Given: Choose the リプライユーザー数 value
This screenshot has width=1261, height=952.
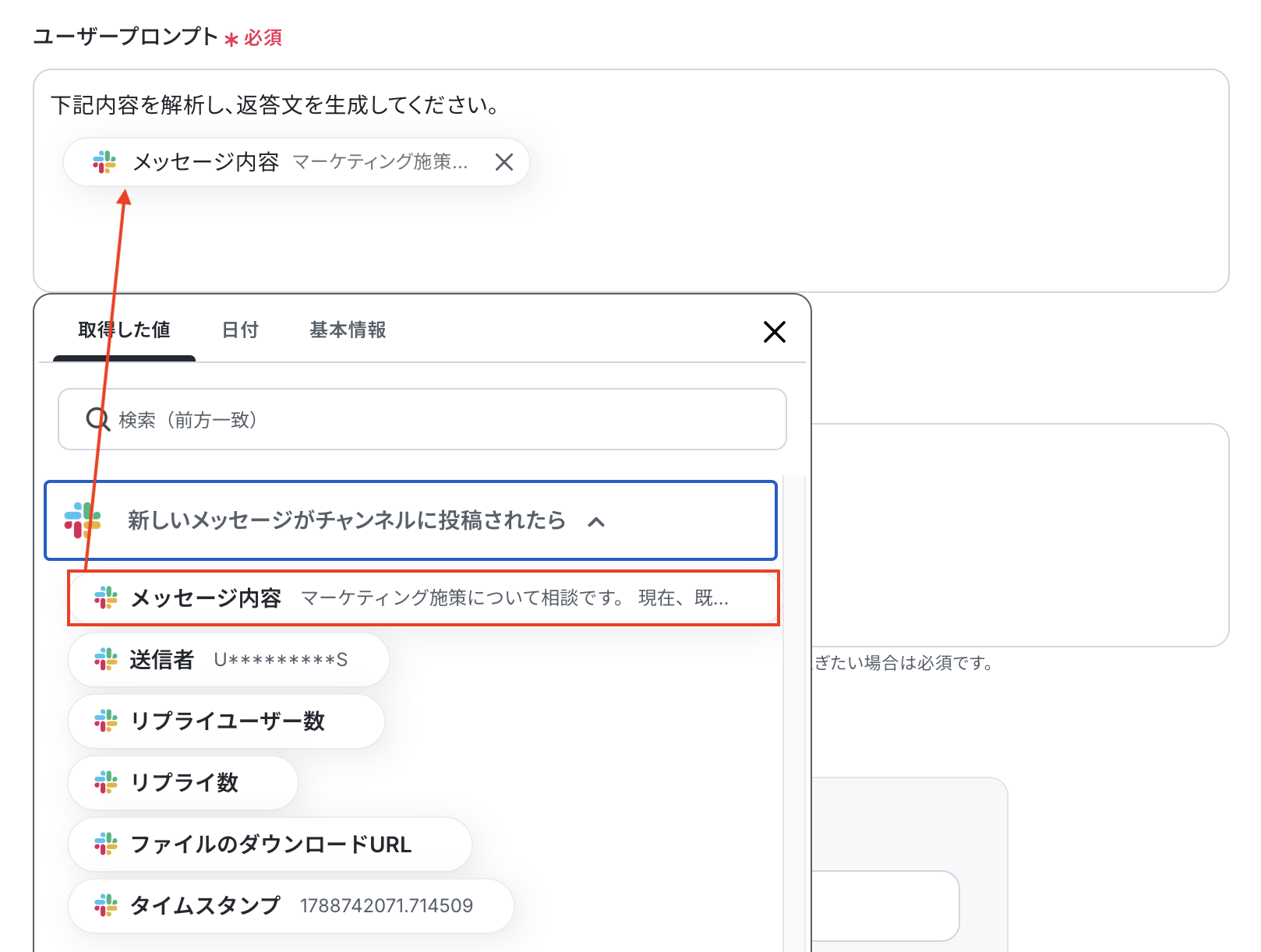Looking at the screenshot, I should (226, 721).
